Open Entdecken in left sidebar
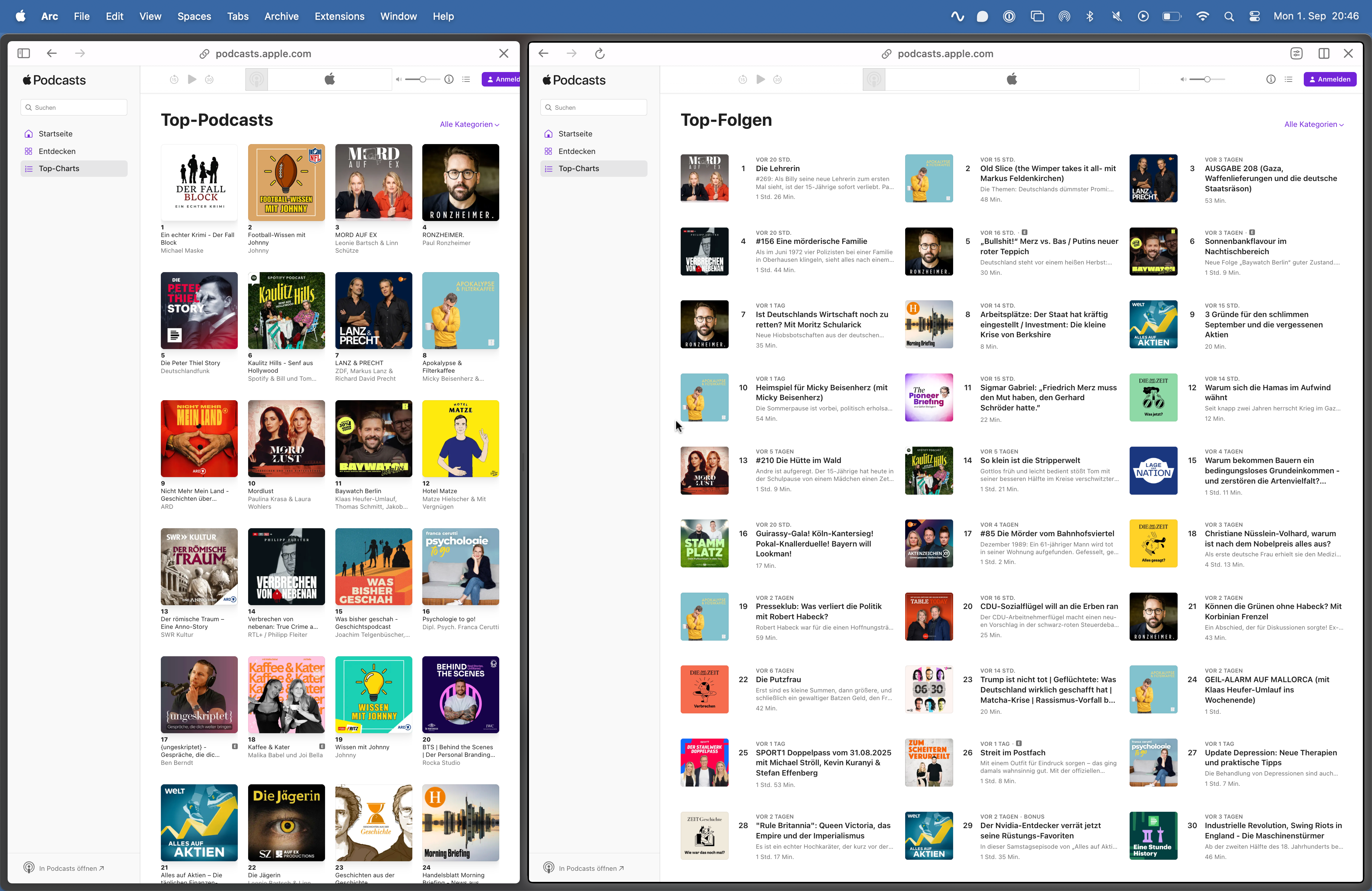The image size is (1372, 891). point(74,151)
